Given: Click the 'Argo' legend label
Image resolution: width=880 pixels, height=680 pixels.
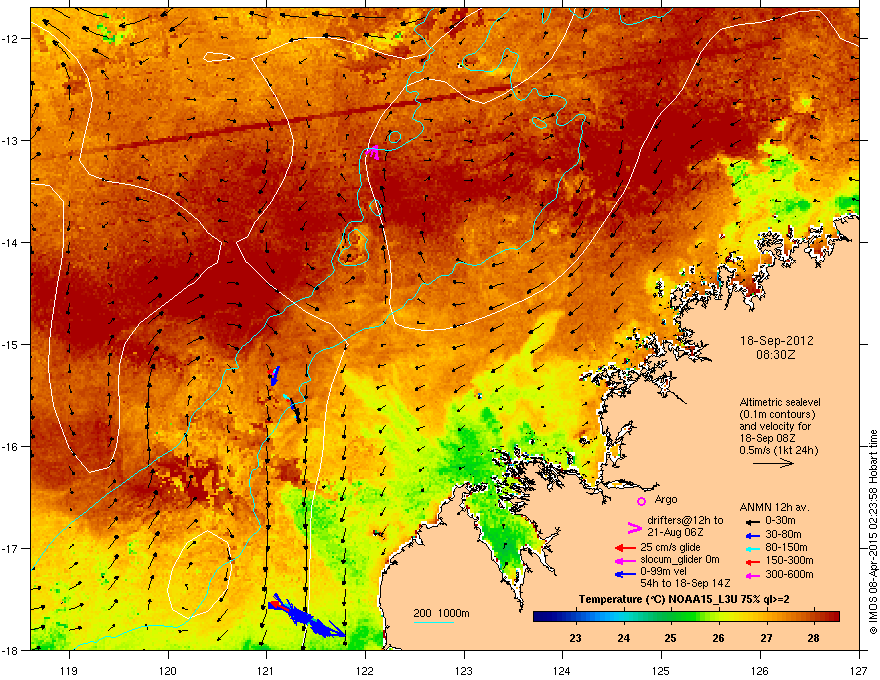Looking at the screenshot, I should tap(666, 499).
